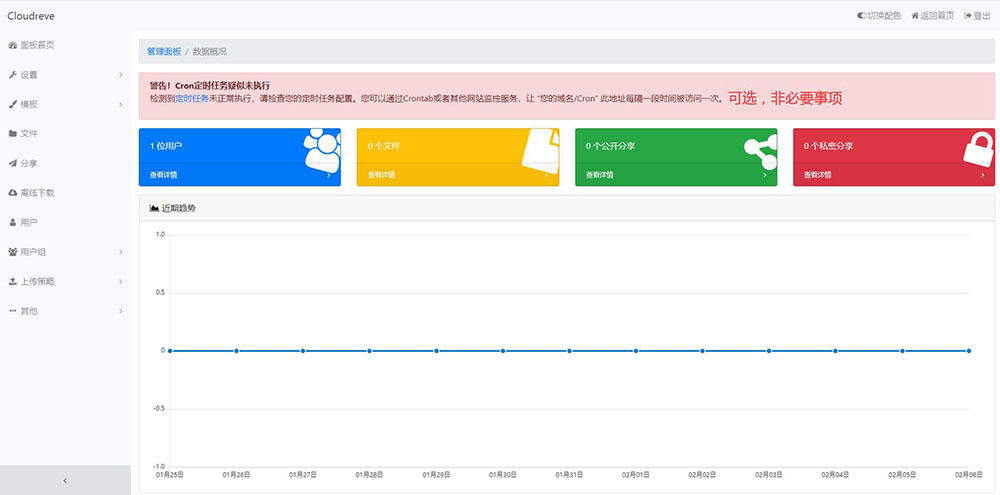Image resolution: width=1000 pixels, height=495 pixels.
Task: Click the paper plane icon beside 分享
Action: (12, 163)
